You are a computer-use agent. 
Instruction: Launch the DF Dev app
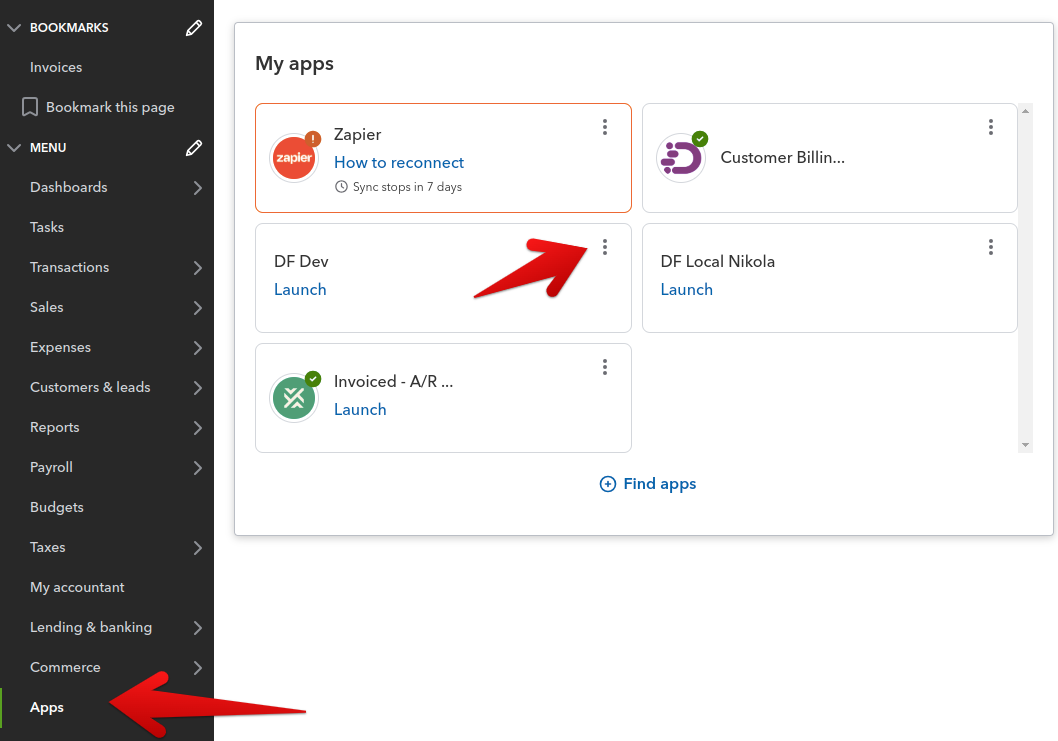click(x=300, y=290)
